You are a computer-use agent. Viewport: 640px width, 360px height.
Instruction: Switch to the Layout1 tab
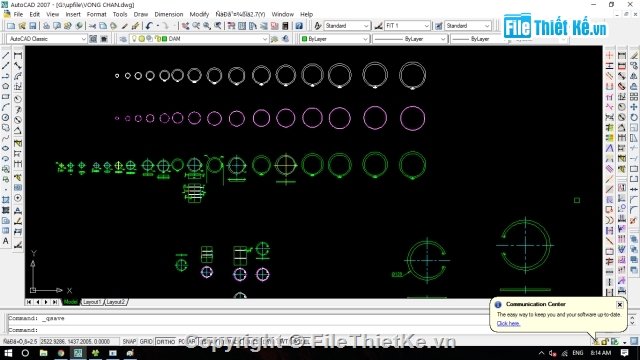[92, 302]
